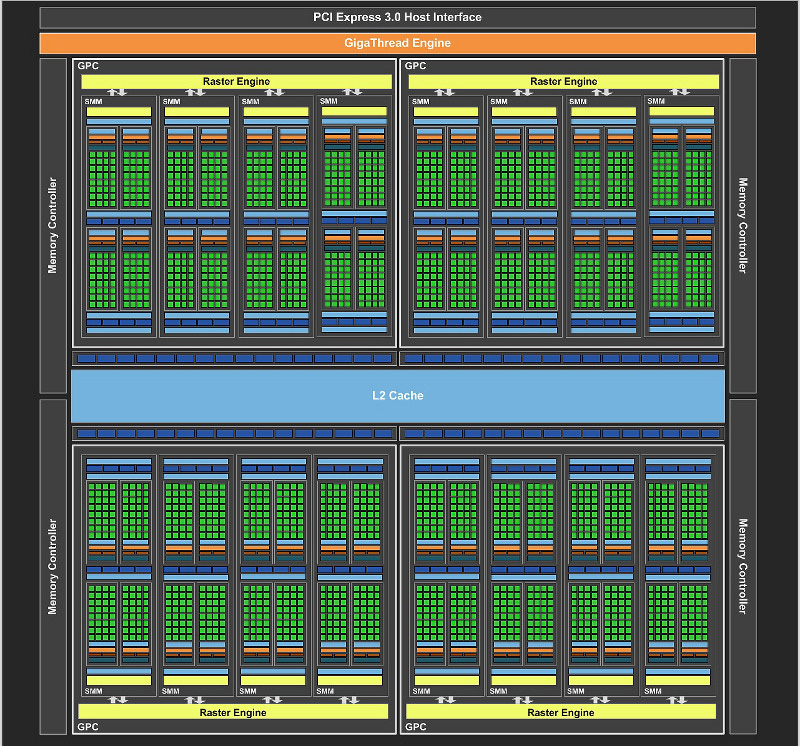Click Raster Engine bar in upper-left GPC
The height and width of the screenshot is (746, 800).
tap(236, 82)
